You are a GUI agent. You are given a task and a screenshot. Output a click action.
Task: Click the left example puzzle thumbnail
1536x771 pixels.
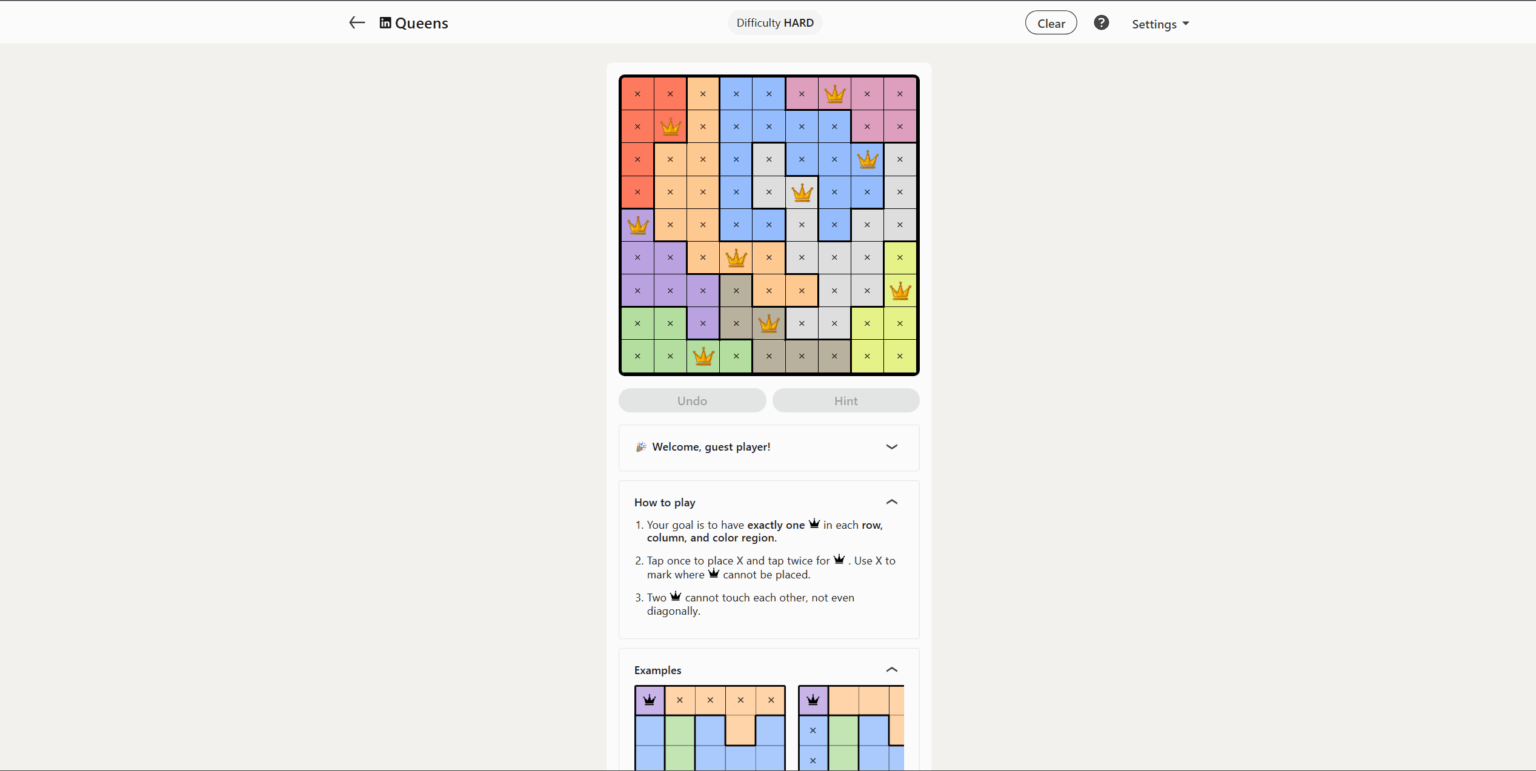(710, 725)
